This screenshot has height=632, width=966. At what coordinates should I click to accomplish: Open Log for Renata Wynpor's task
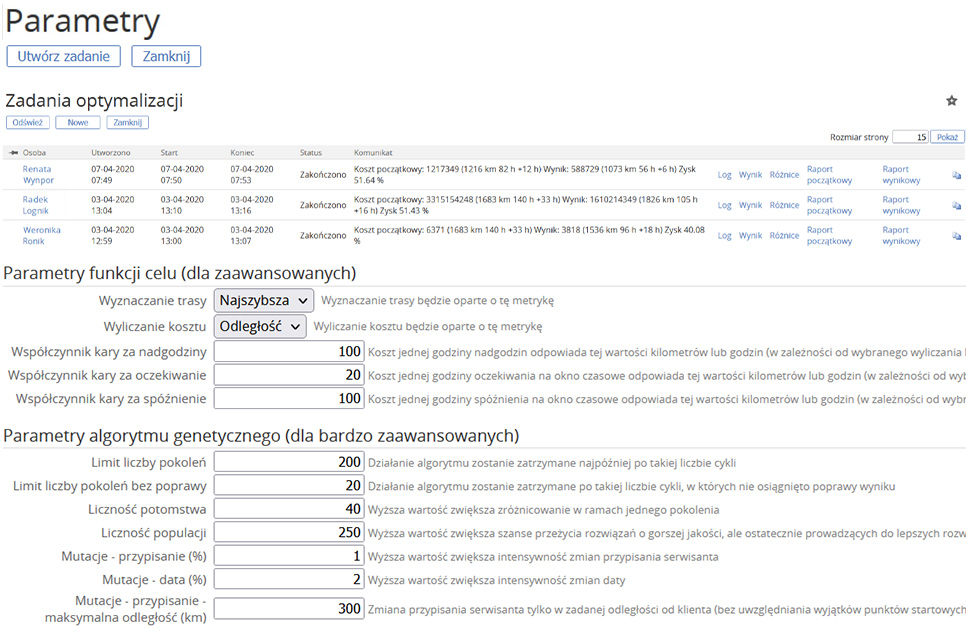pos(724,175)
